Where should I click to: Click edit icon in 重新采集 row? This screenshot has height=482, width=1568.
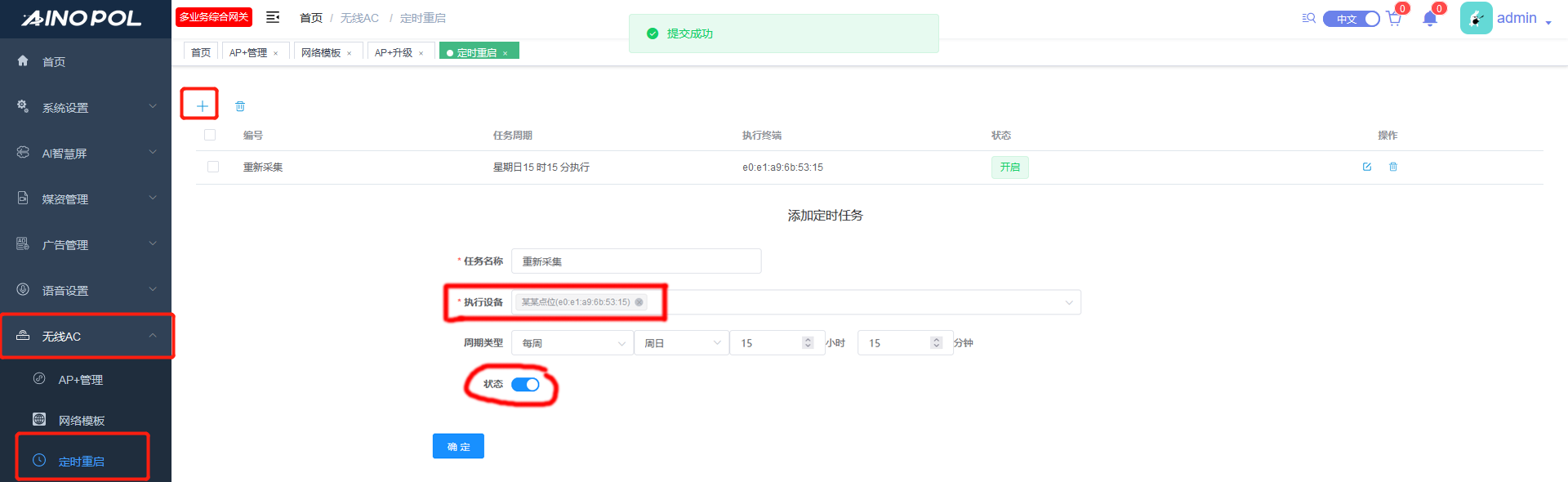click(1367, 167)
